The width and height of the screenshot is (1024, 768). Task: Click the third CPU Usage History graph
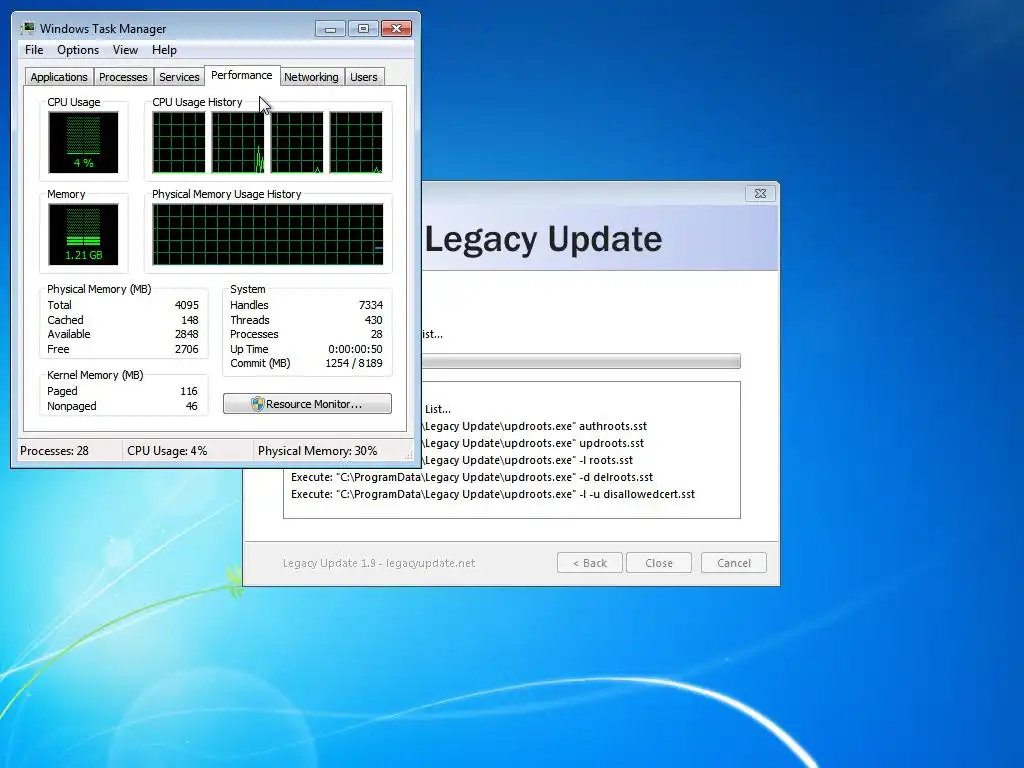[x=297, y=142]
